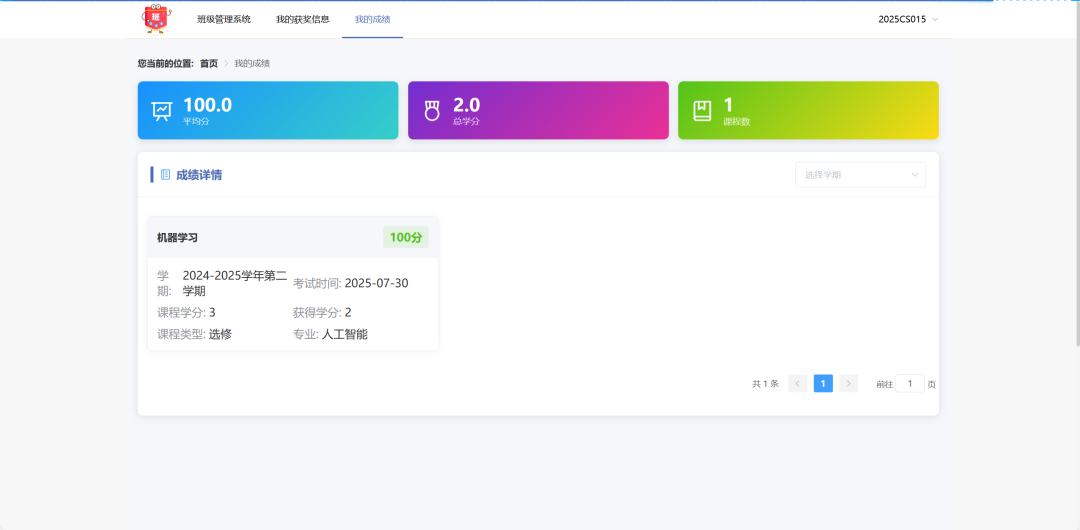The width and height of the screenshot is (1080, 530).
Task: Click the 课程学分: 3 field
Action: click(186, 313)
